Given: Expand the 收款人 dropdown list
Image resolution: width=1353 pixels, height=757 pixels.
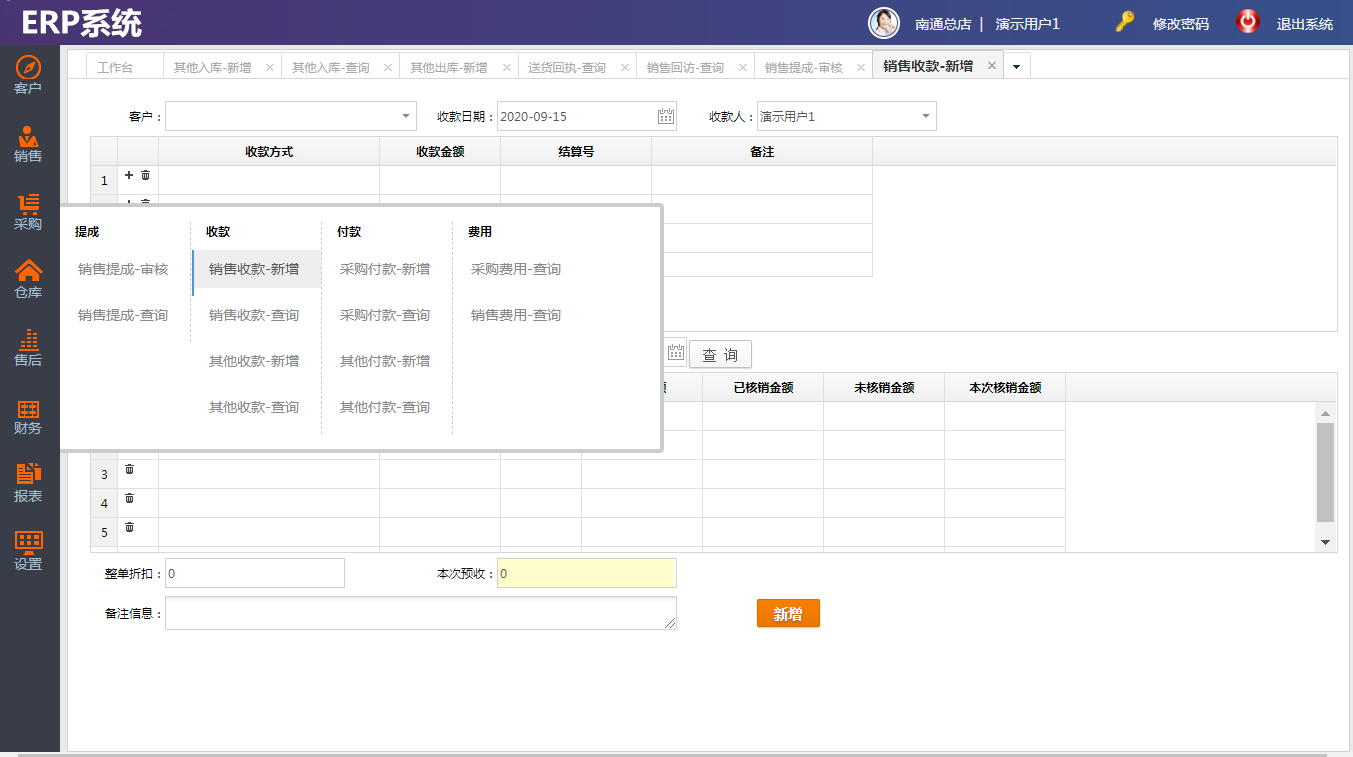Looking at the screenshot, I should 926,117.
